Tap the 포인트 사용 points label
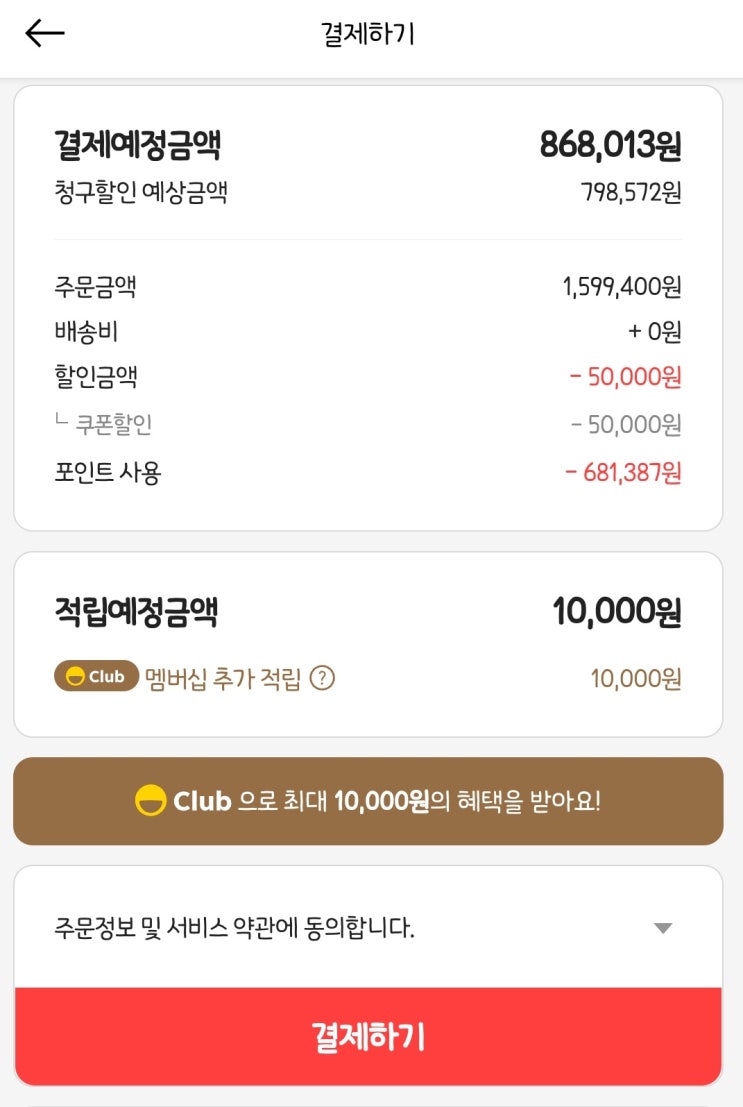The height and width of the screenshot is (1107, 743). 108,472
